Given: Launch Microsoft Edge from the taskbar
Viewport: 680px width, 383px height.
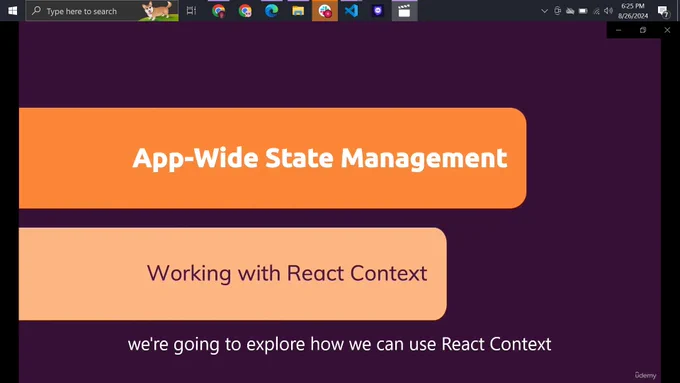Looking at the screenshot, I should 271,11.
